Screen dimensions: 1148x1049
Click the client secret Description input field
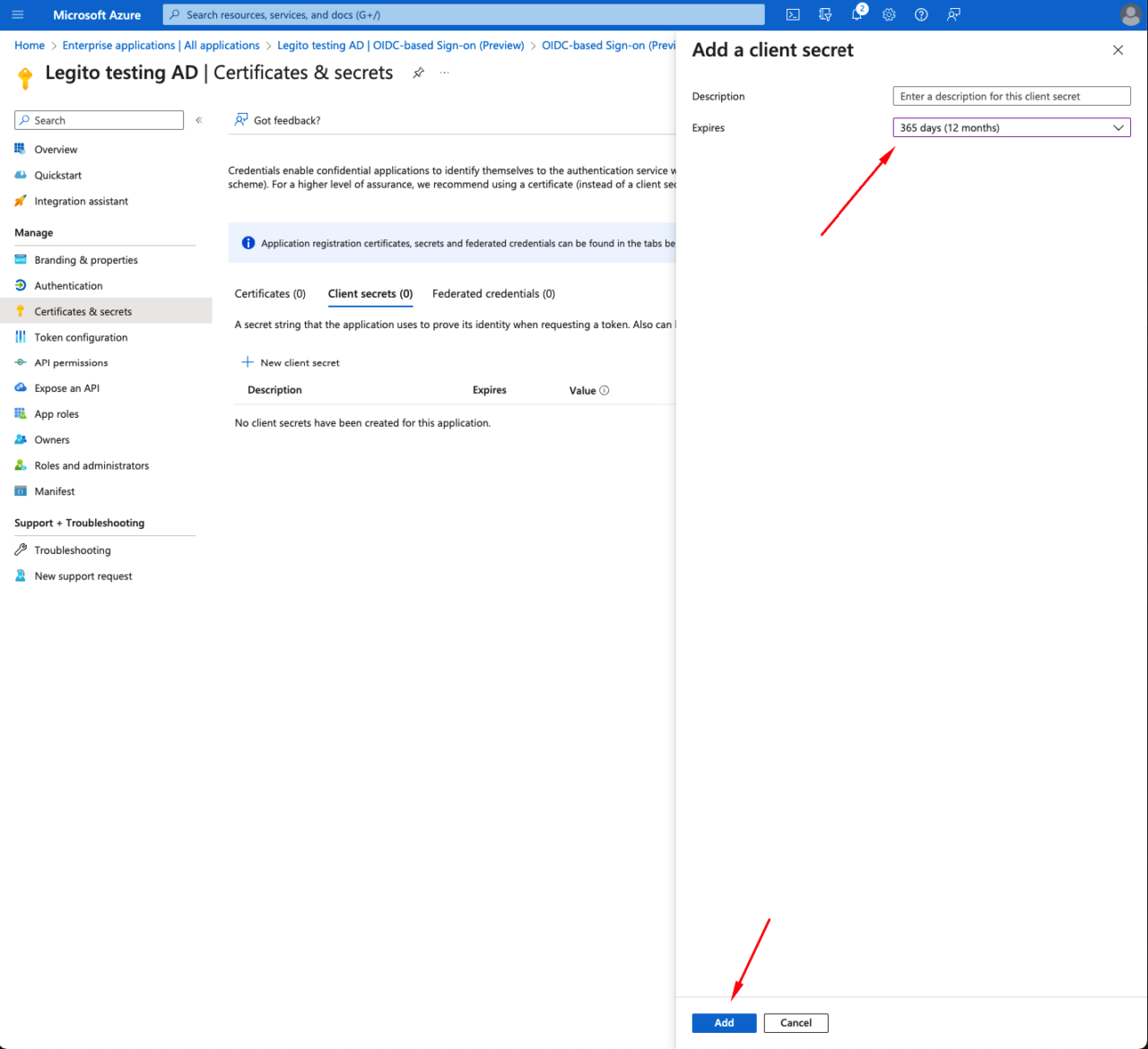pyautogui.click(x=1011, y=96)
